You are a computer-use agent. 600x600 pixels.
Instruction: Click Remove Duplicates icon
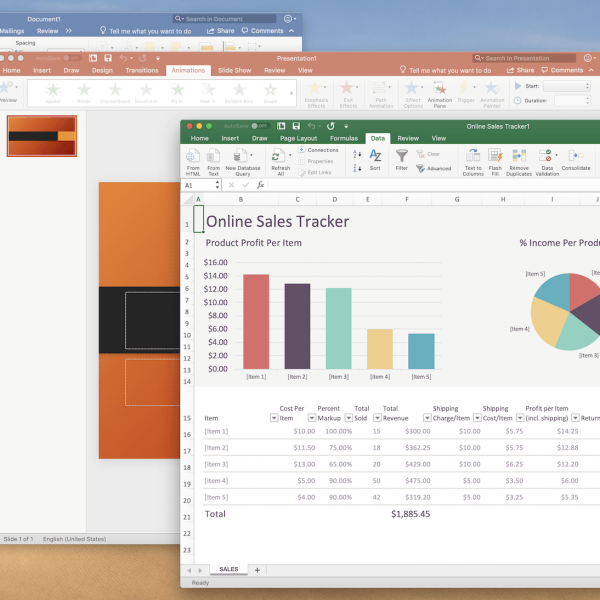coord(519,156)
